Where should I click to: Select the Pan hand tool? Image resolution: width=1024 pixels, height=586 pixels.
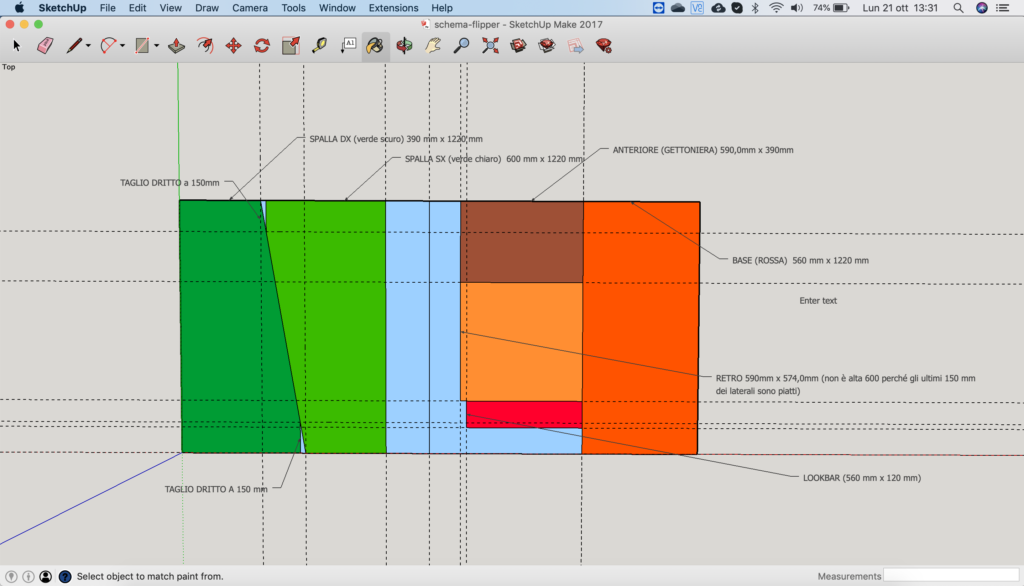click(x=433, y=46)
